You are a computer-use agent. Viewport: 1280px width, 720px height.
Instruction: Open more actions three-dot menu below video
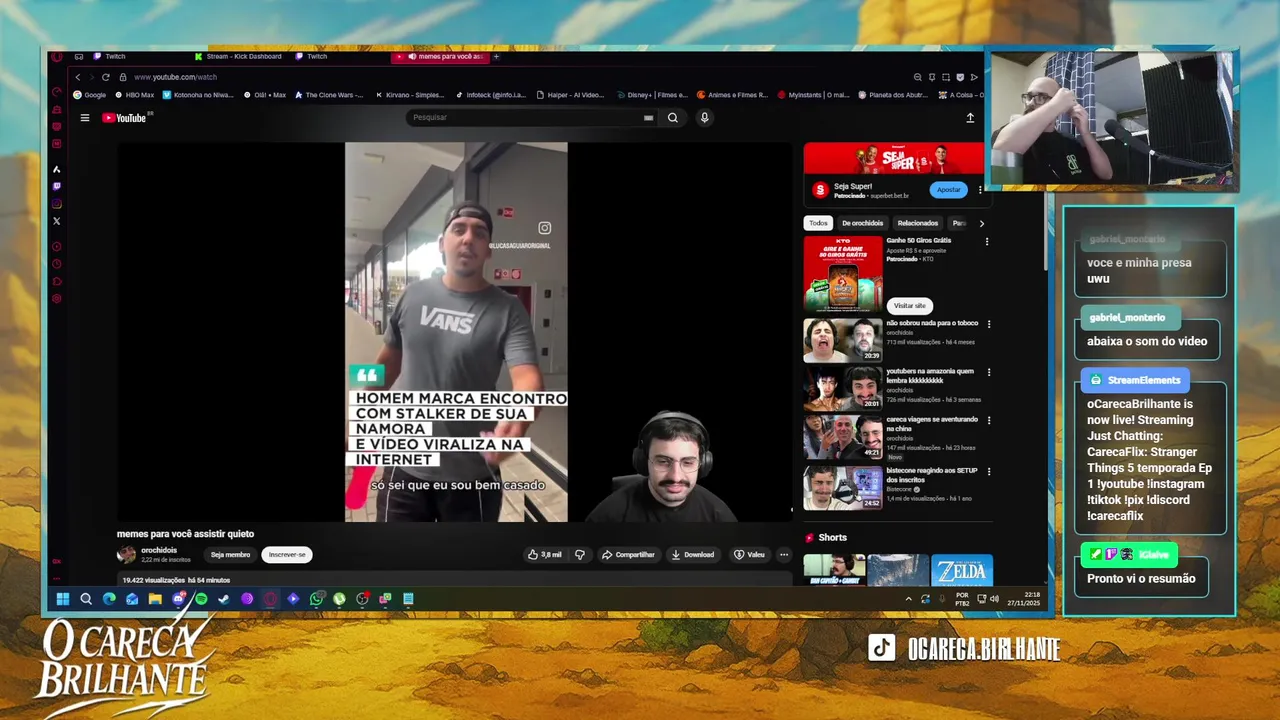[784, 555]
